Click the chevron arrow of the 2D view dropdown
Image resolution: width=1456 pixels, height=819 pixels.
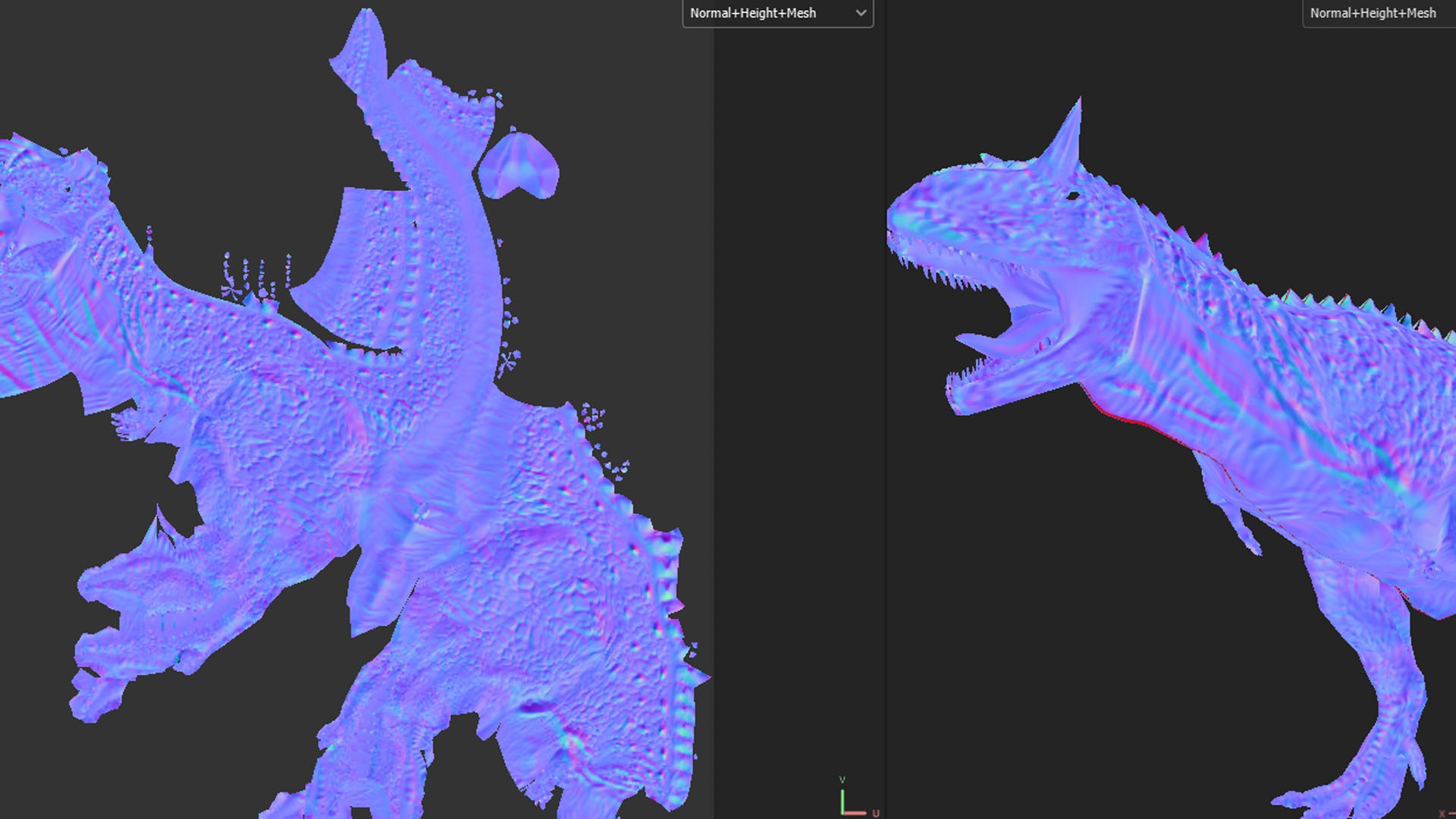point(861,13)
